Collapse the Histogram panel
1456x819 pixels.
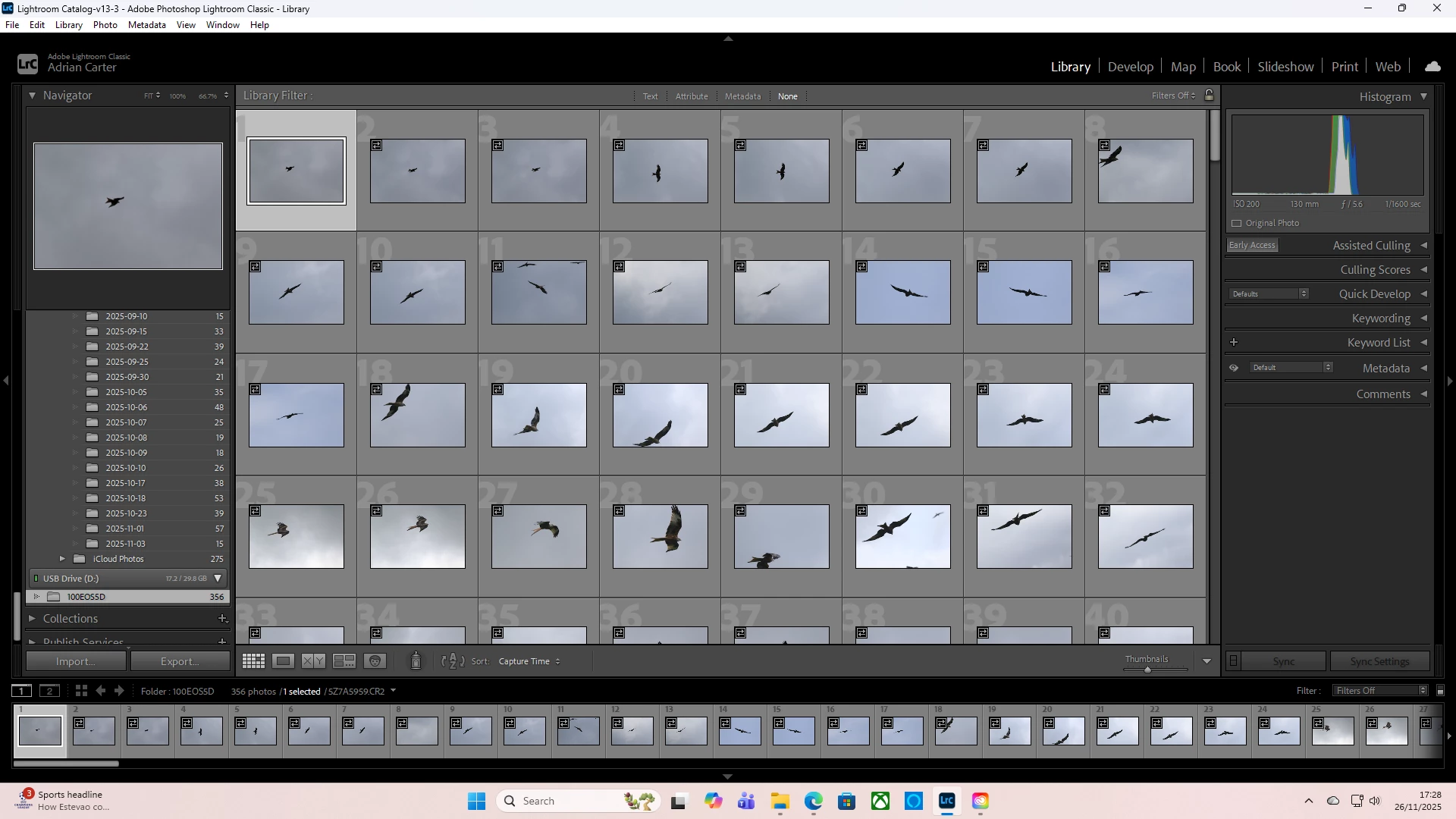tap(1423, 96)
